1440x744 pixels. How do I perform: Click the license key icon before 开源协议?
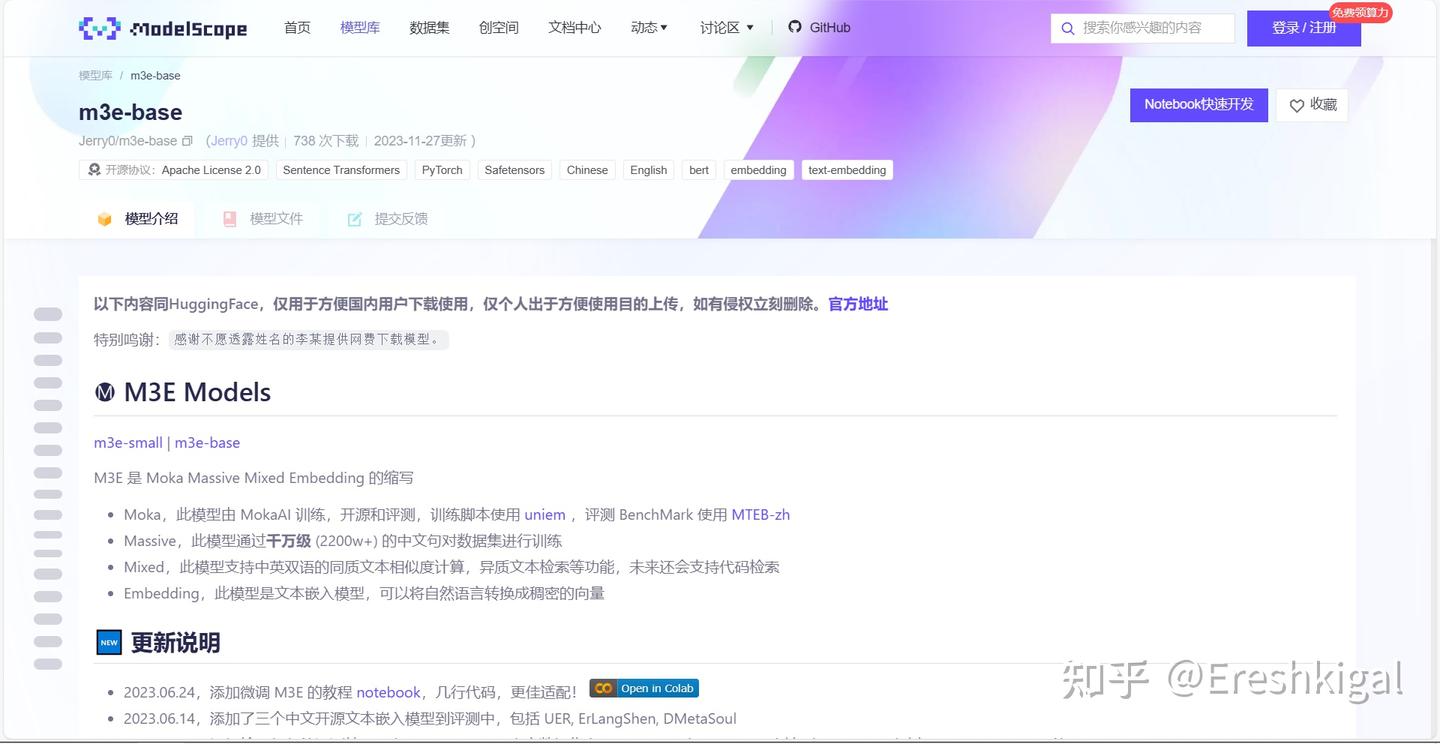click(x=93, y=169)
